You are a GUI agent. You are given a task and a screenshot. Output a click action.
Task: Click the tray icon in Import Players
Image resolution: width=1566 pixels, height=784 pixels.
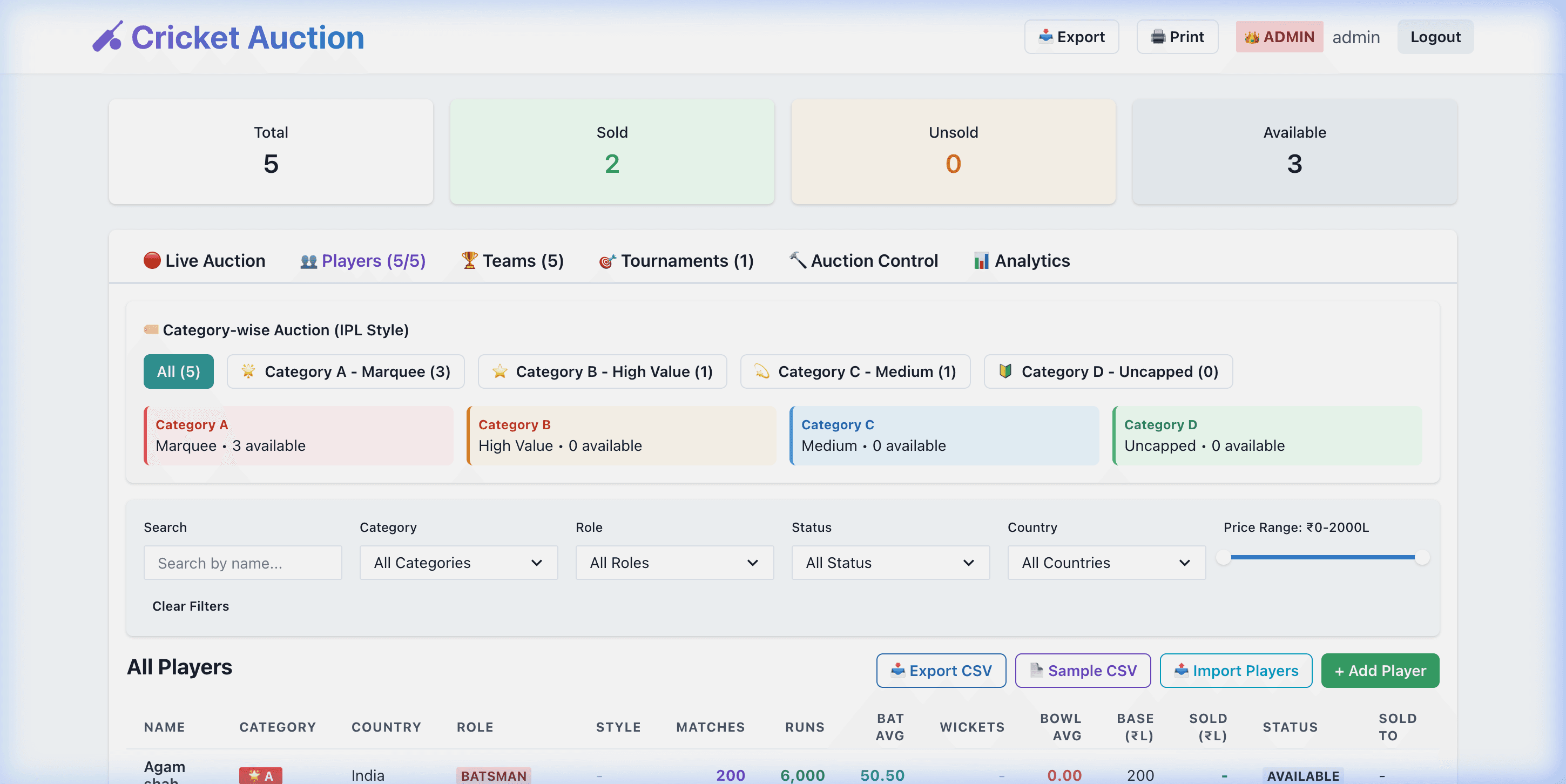(x=1180, y=671)
